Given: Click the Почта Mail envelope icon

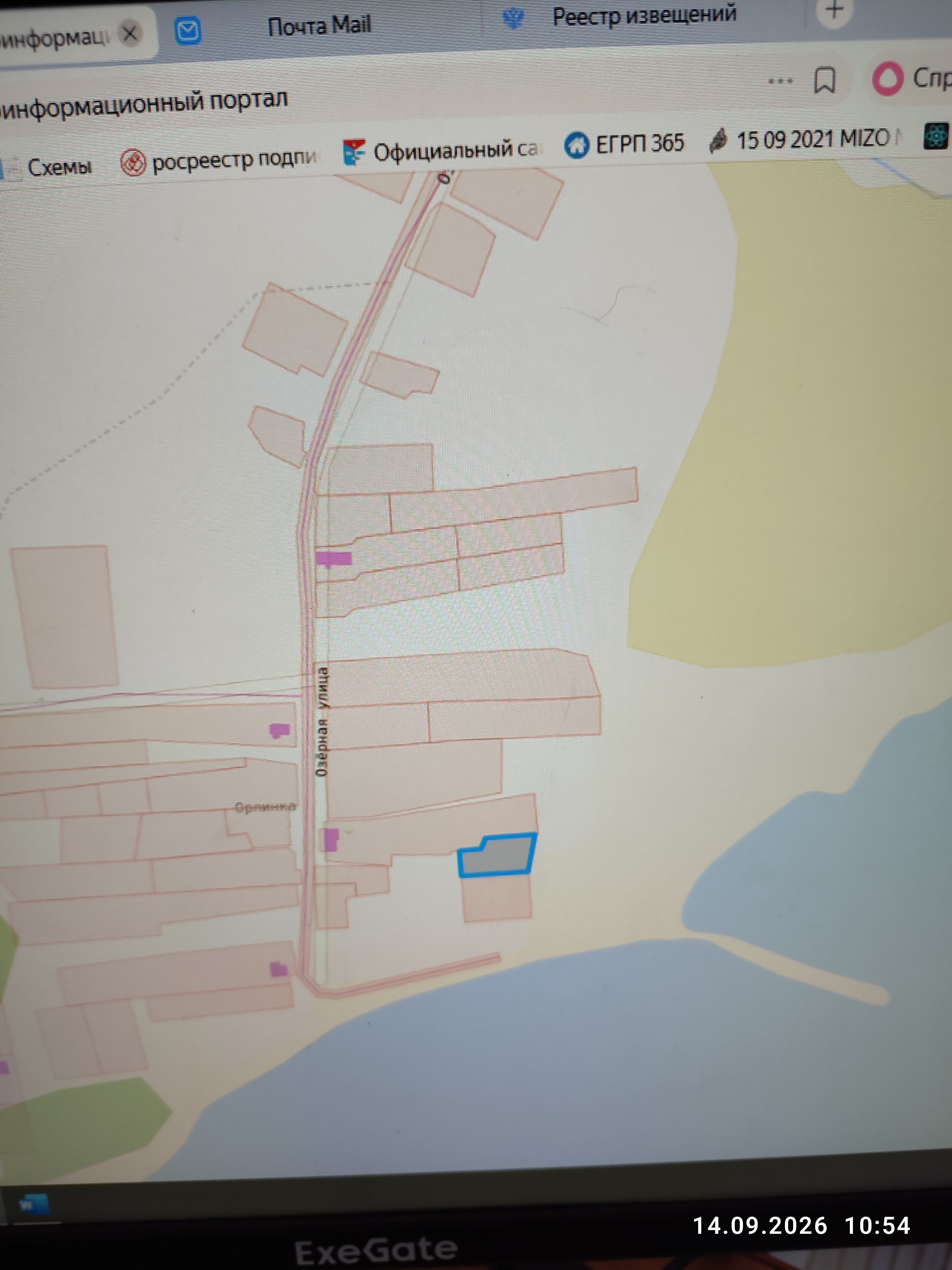Looking at the screenshot, I should [188, 31].
